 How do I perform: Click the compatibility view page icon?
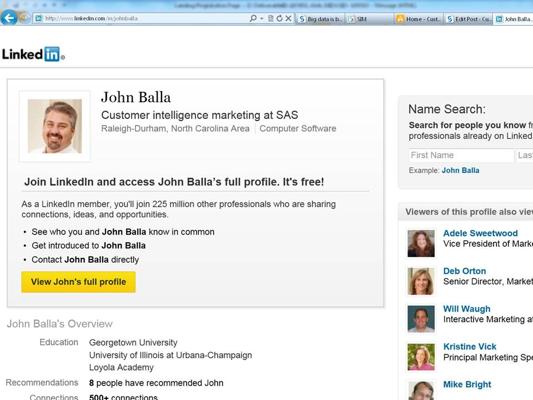[x=271, y=18]
